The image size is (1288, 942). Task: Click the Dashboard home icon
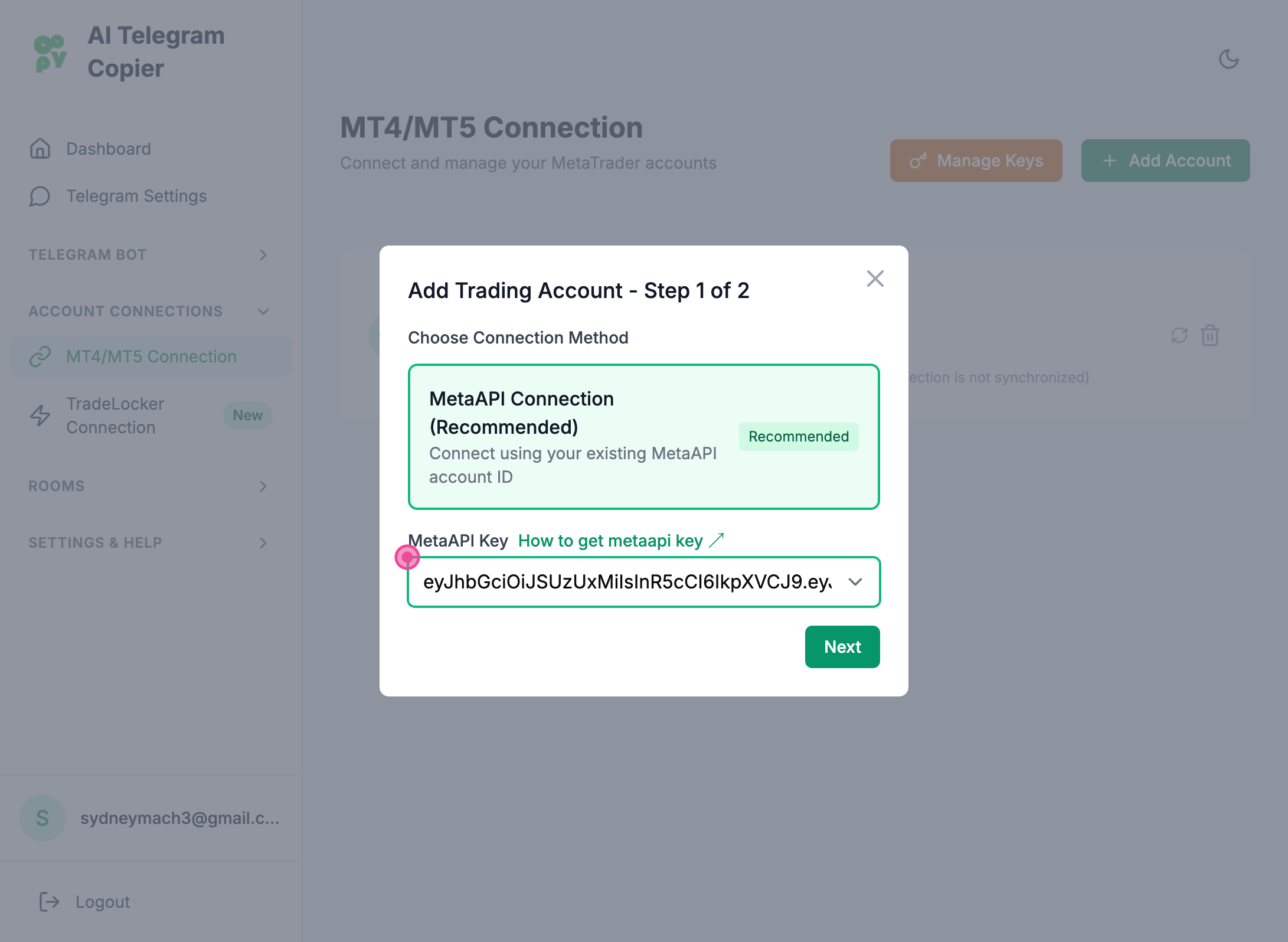40,149
